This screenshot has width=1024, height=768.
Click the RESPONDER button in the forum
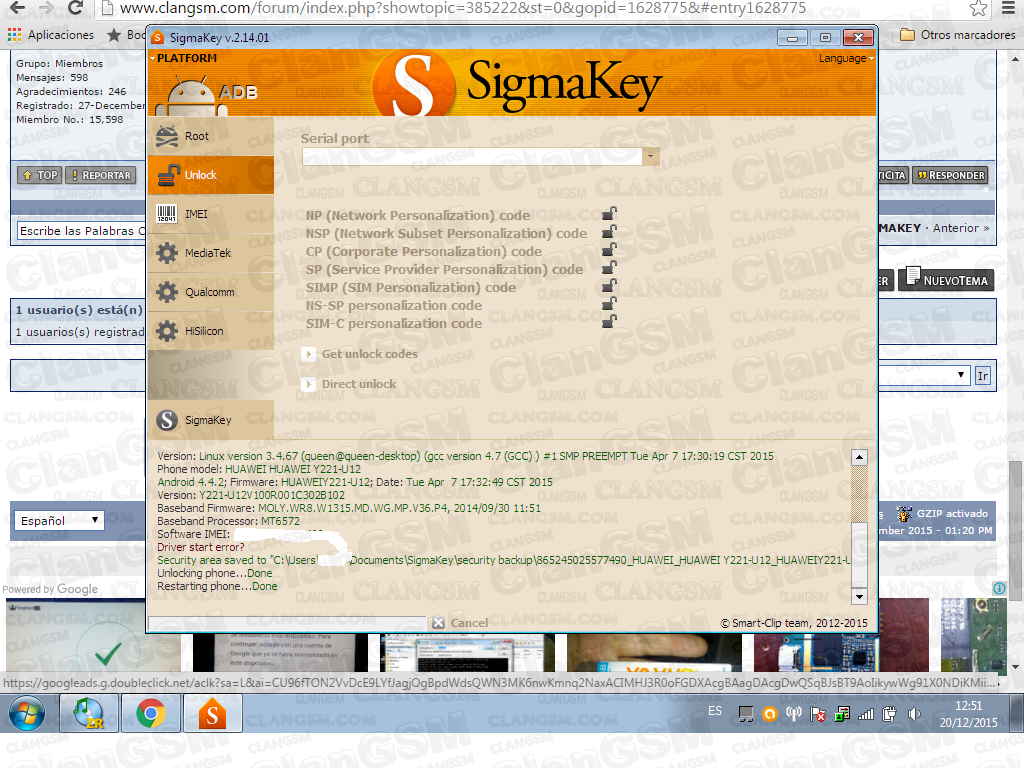950,175
